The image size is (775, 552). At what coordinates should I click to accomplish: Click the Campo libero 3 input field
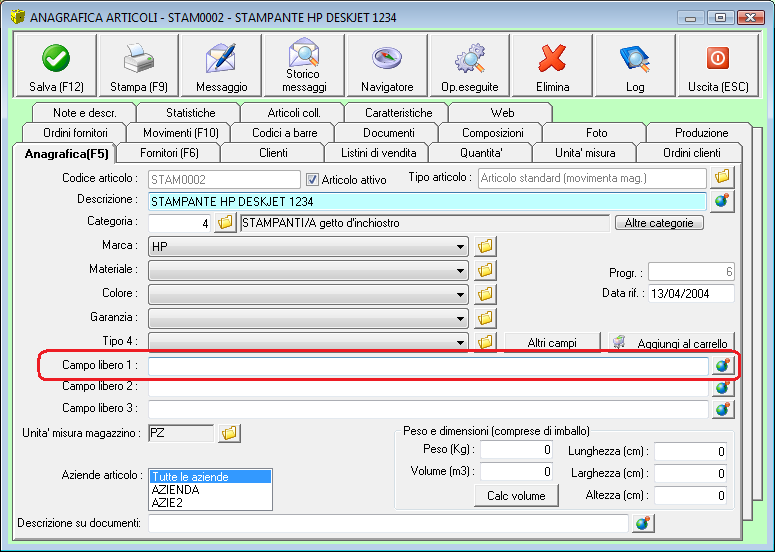pos(429,409)
